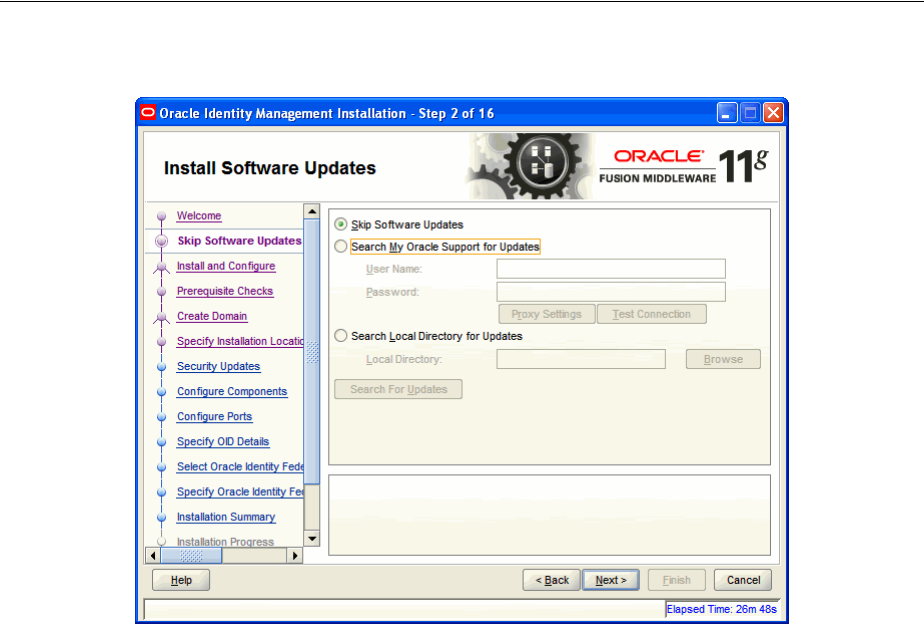This screenshot has height=624, width=924.
Task: Click the Configure Components step bullet icon
Action: coord(161,392)
